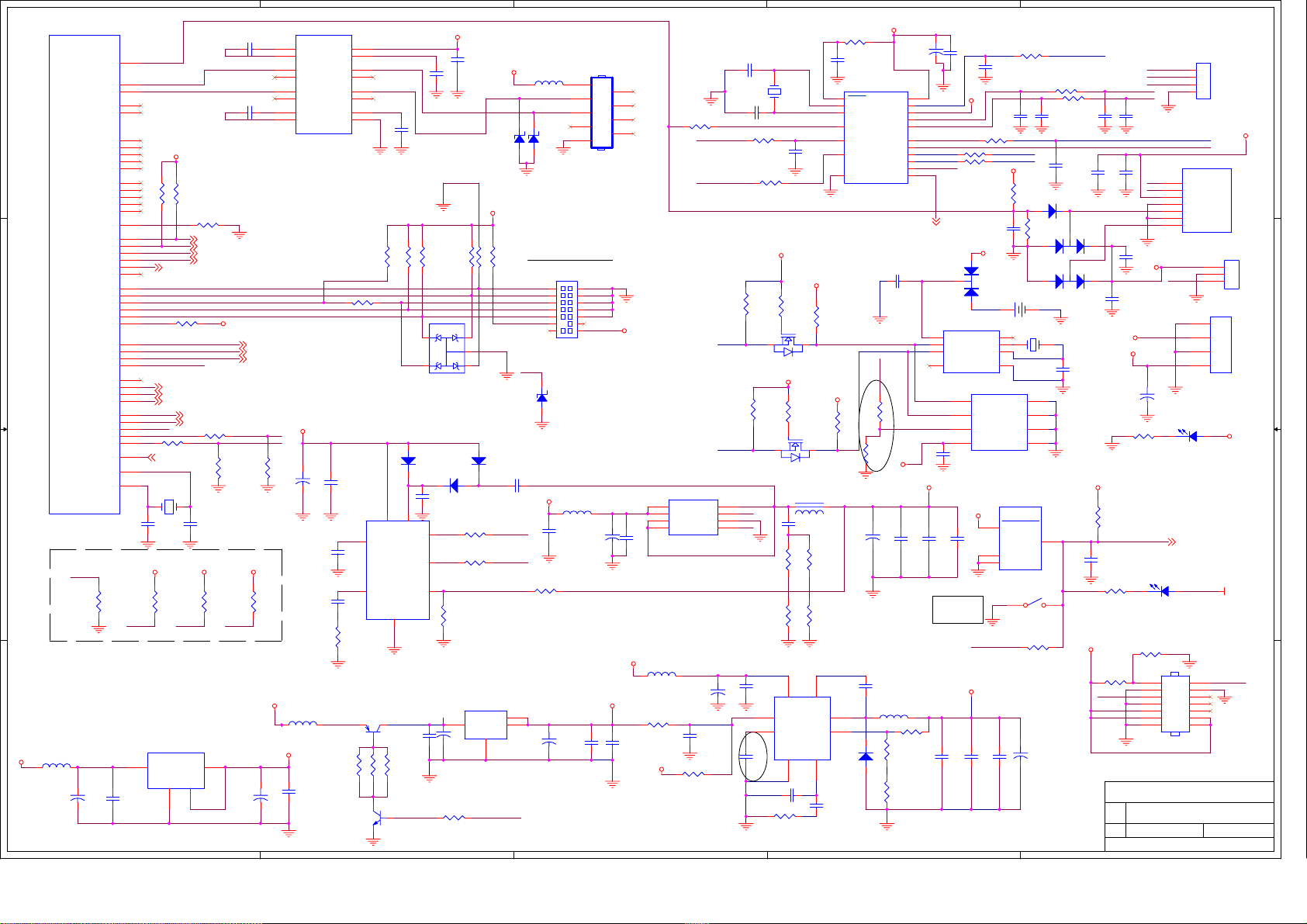Click the right border arrow marker

click(x=1277, y=429)
